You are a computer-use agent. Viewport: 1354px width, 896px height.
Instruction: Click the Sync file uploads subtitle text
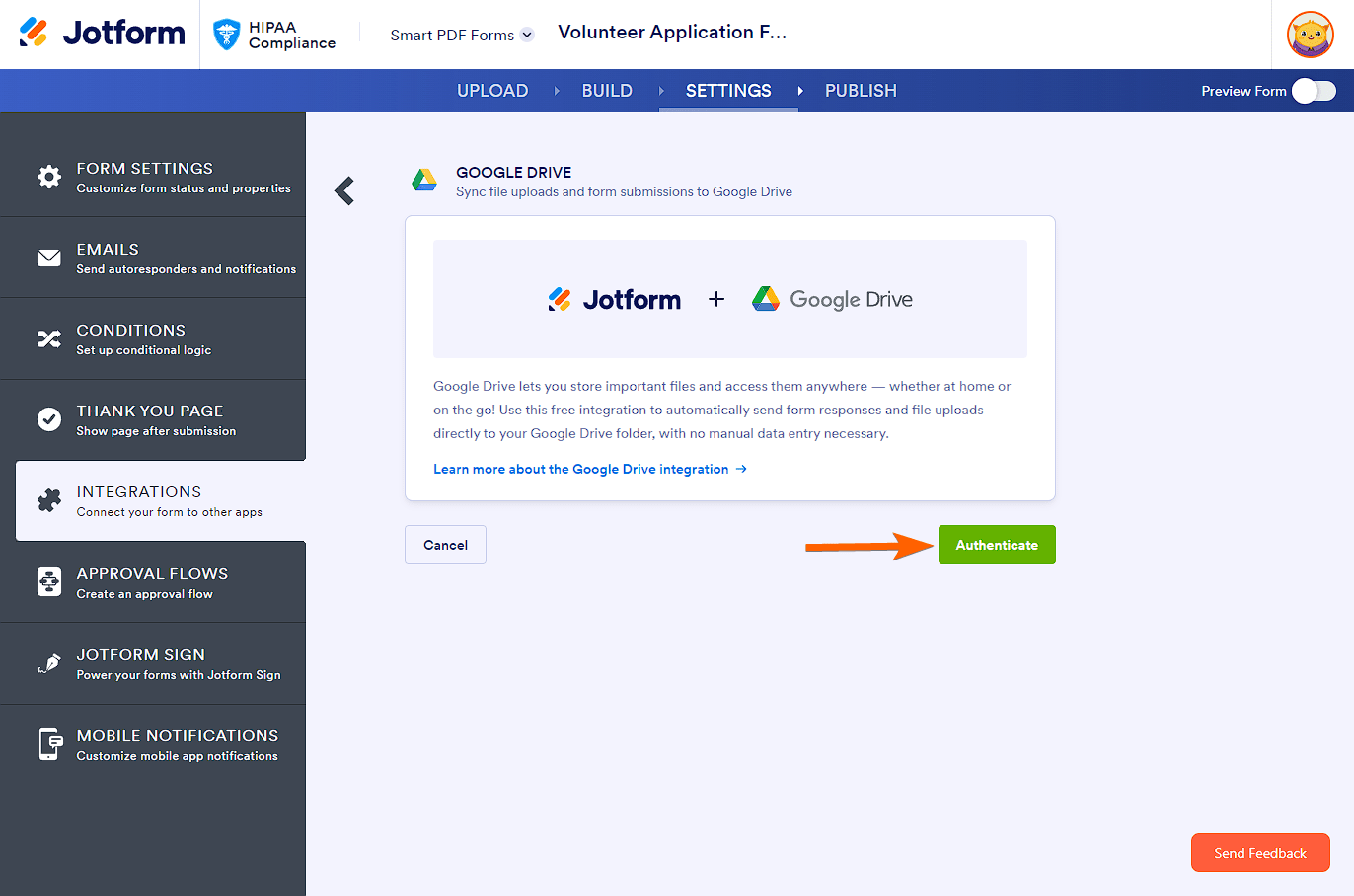624,191
